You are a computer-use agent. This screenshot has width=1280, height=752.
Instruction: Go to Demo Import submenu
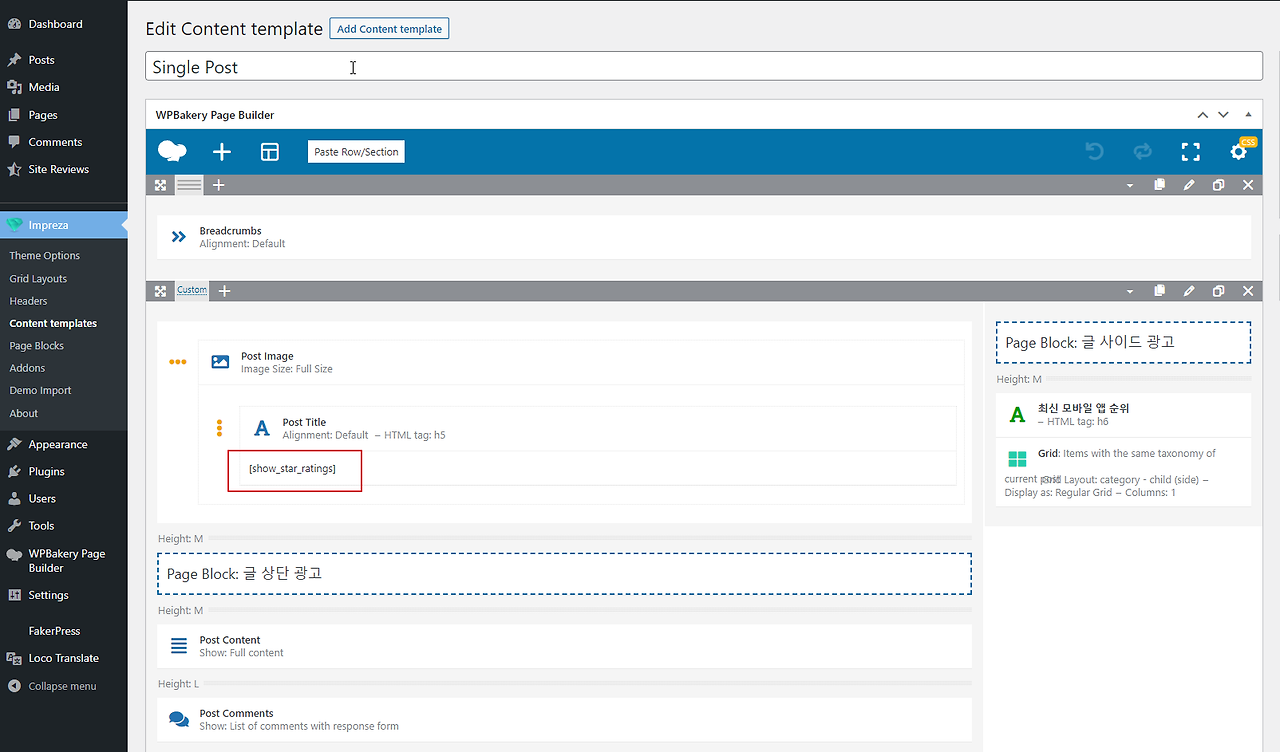point(40,391)
